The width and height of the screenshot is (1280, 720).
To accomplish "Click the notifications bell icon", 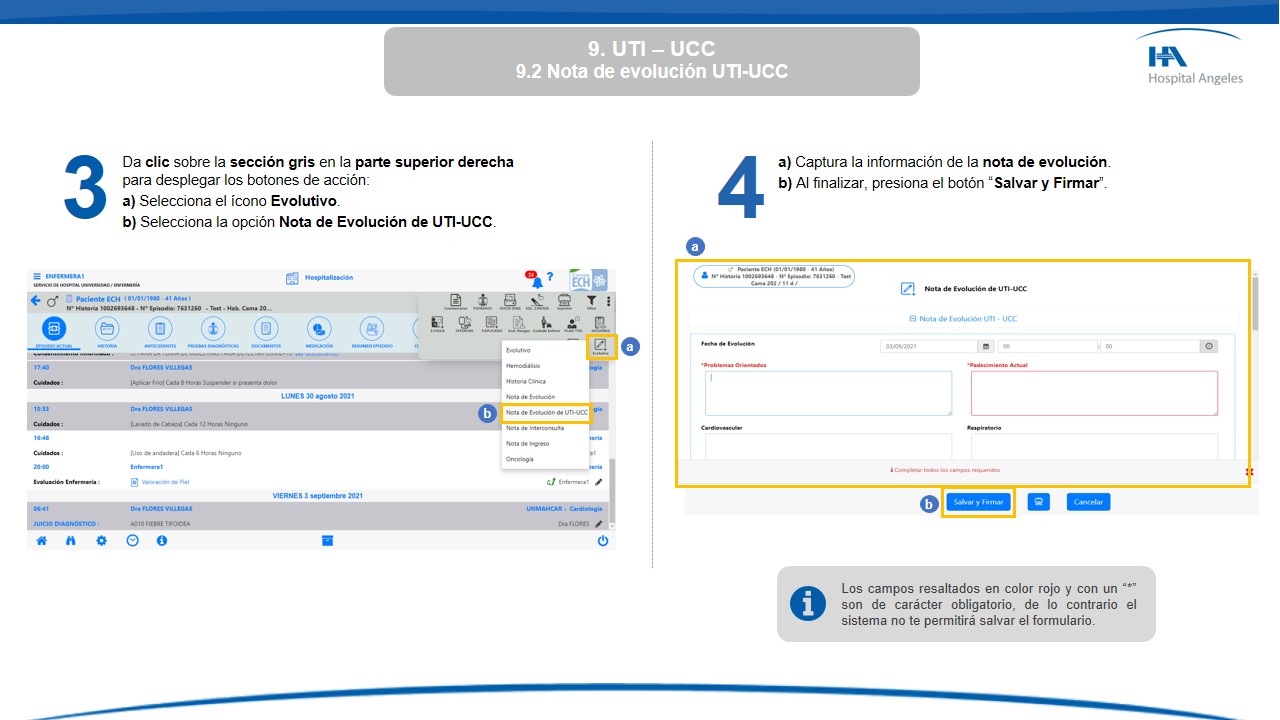I will click(x=536, y=280).
